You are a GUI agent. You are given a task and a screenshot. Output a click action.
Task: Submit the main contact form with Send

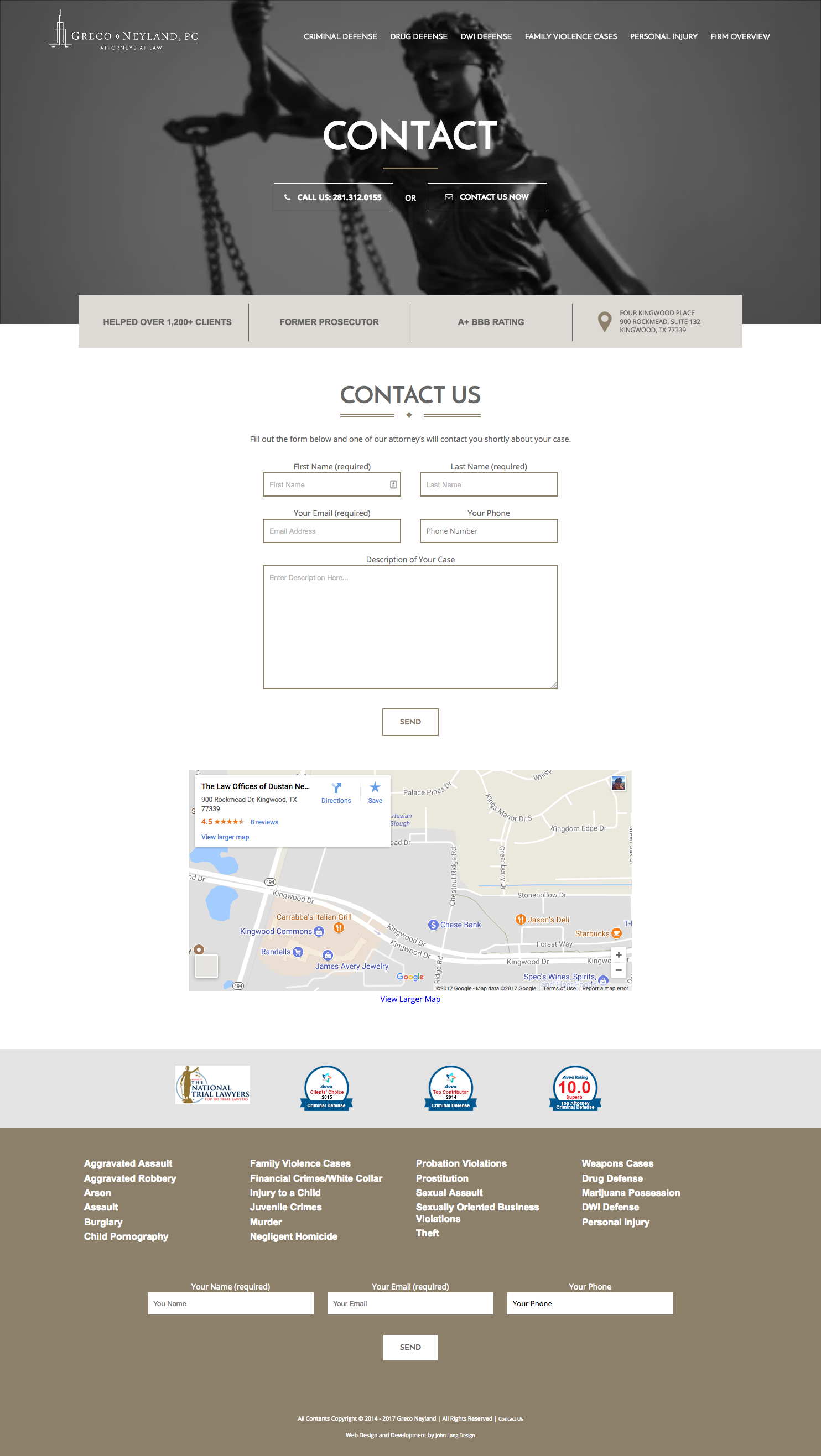click(x=410, y=722)
